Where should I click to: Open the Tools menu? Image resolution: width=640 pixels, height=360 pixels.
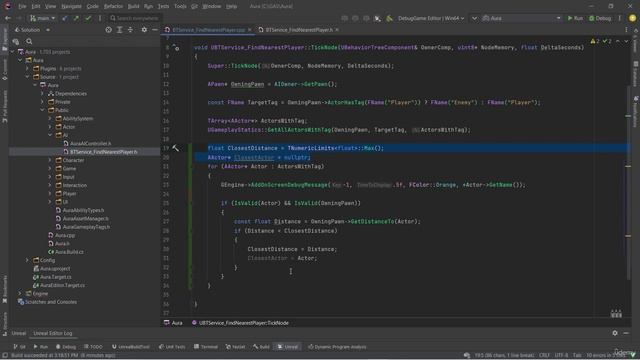[180, 6]
